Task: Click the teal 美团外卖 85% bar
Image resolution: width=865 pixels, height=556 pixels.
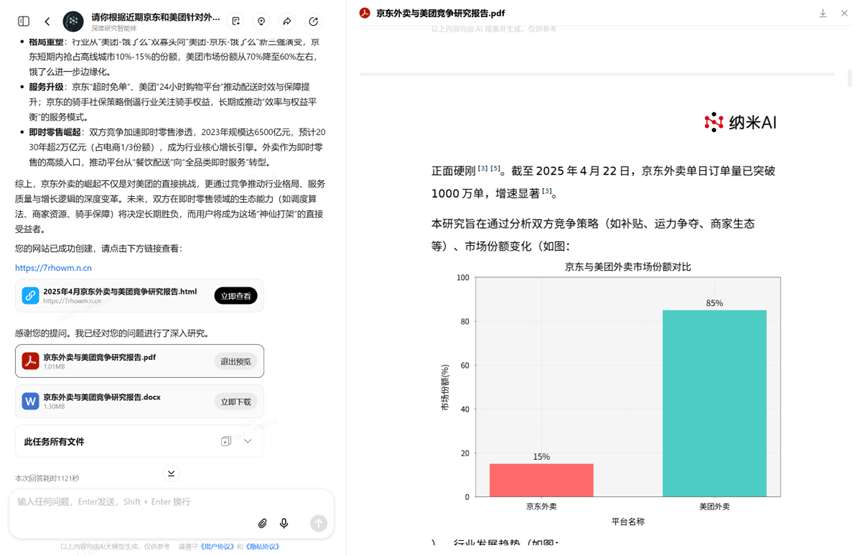Action: (714, 403)
